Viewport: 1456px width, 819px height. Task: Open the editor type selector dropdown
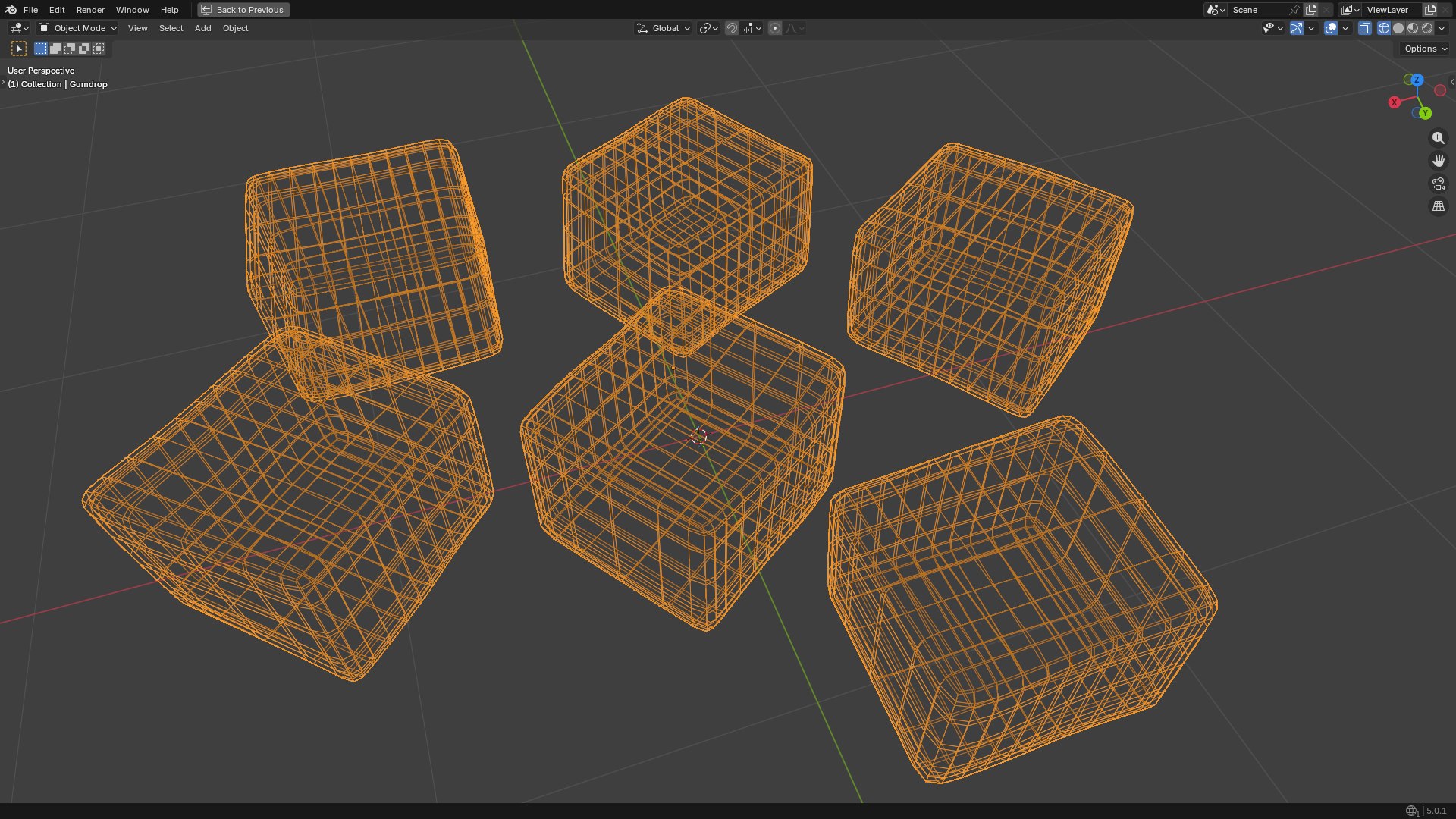pyautogui.click(x=19, y=28)
